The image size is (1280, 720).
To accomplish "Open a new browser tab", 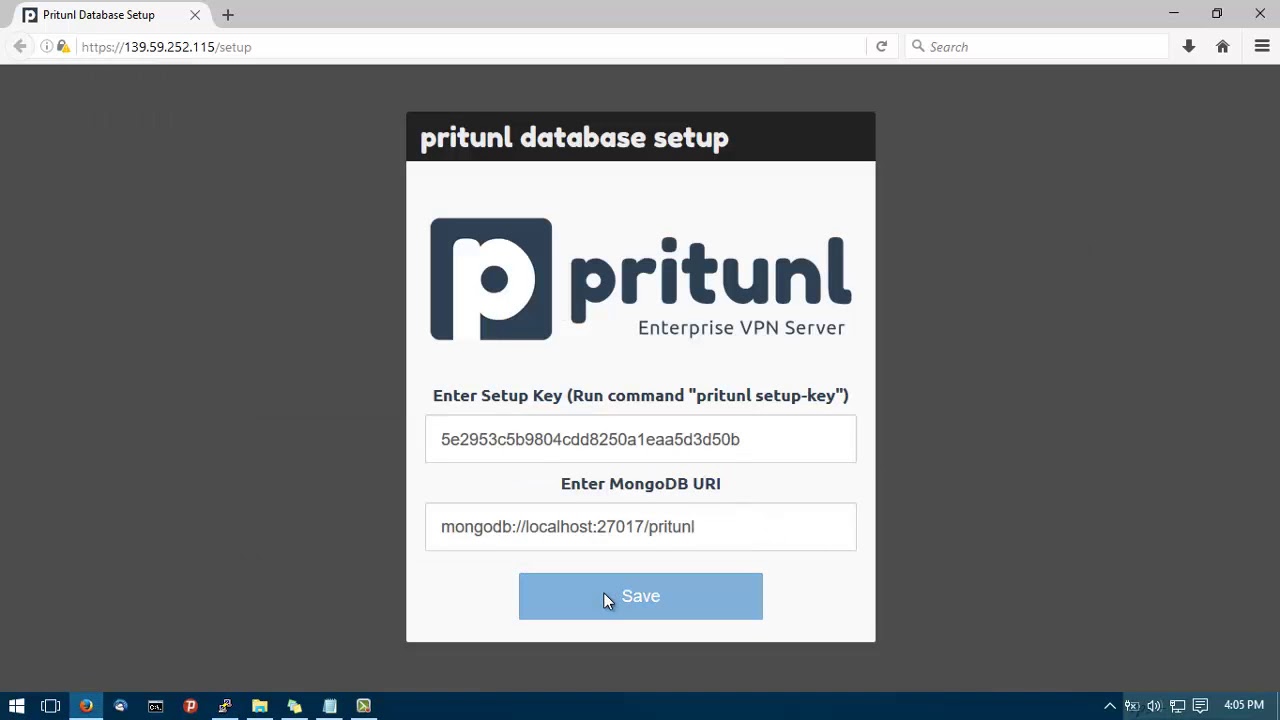I will pyautogui.click(x=228, y=15).
